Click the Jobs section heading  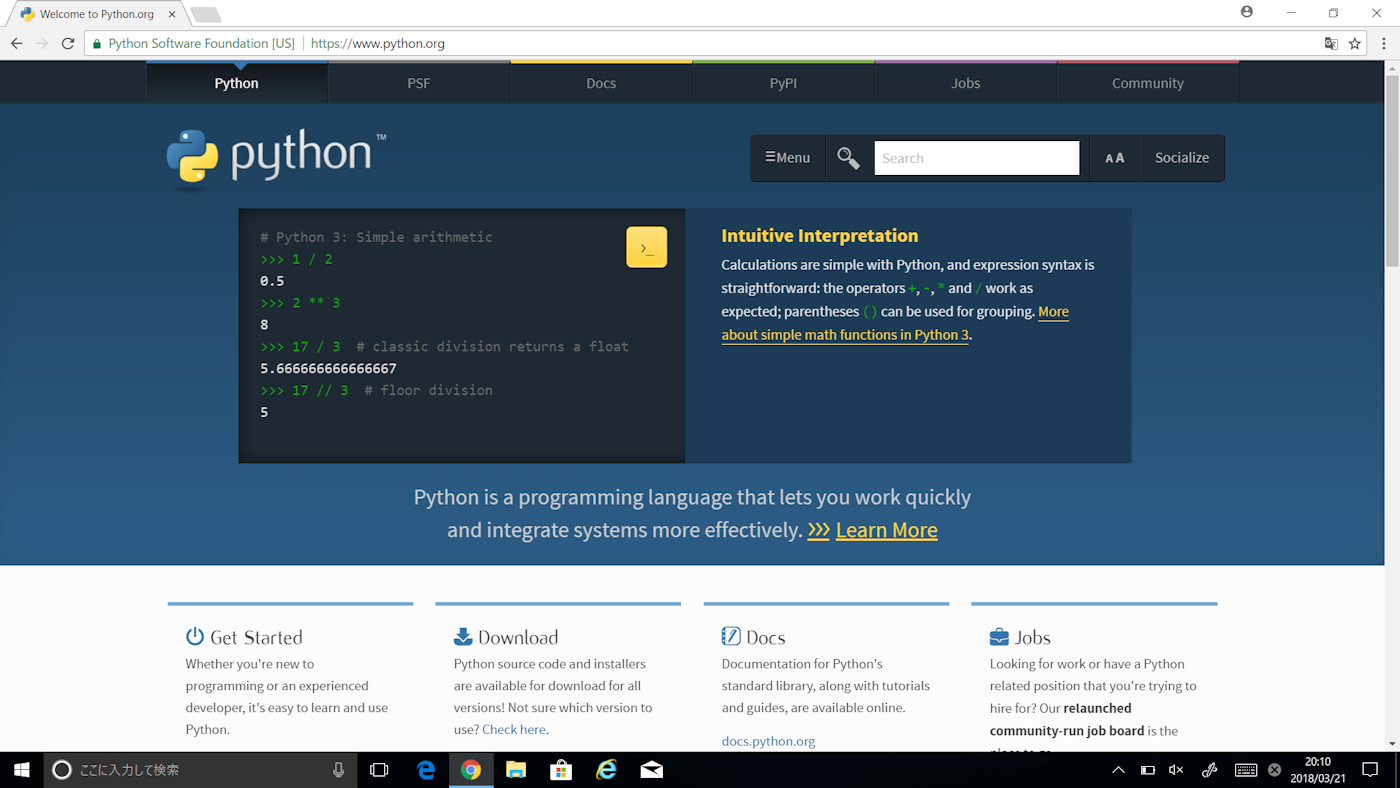(1033, 637)
